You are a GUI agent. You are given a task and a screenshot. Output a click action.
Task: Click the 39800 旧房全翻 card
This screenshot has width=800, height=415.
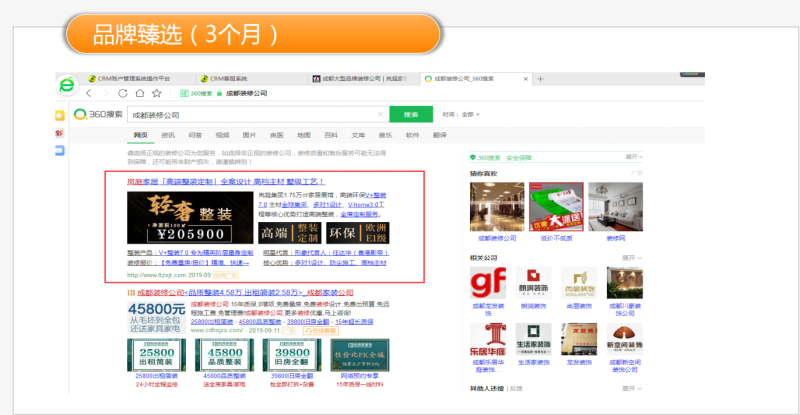click(292, 355)
